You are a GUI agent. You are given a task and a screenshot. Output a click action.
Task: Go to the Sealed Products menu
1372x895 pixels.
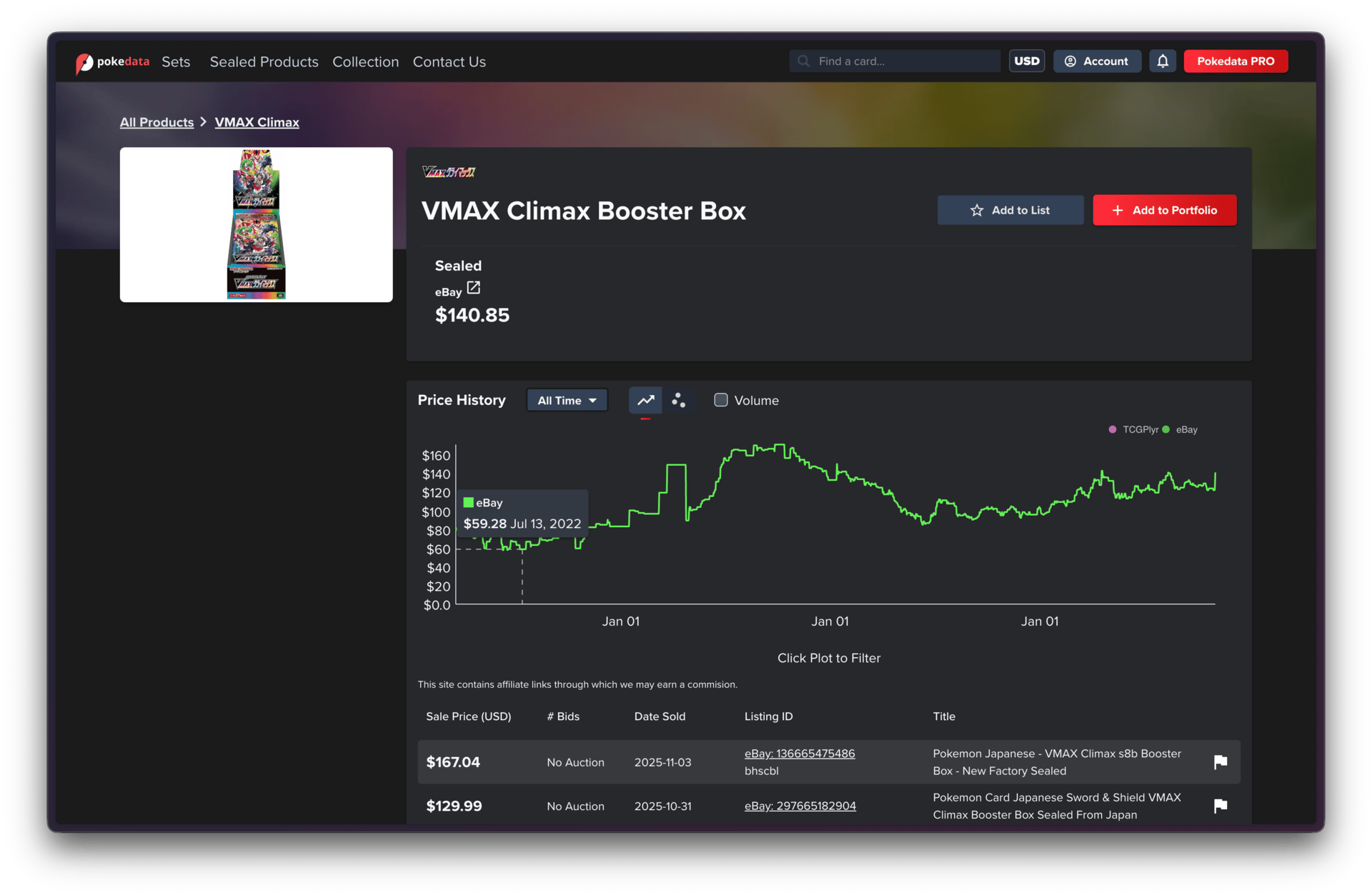click(264, 62)
